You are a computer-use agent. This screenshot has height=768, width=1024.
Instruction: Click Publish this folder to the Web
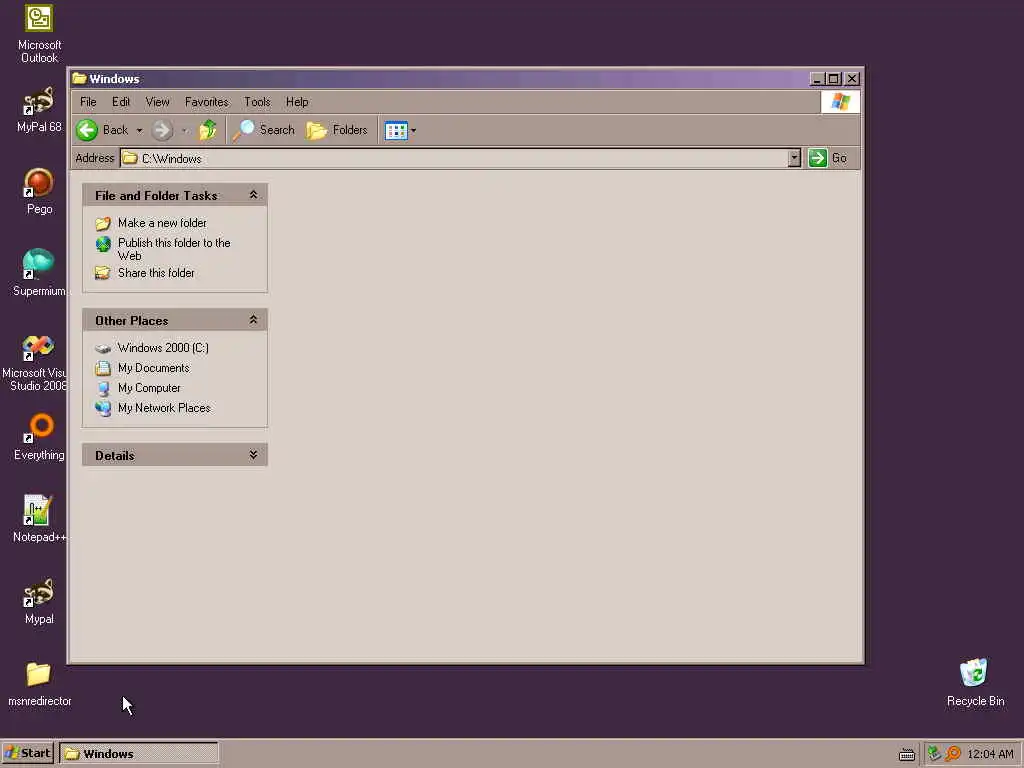coord(174,249)
